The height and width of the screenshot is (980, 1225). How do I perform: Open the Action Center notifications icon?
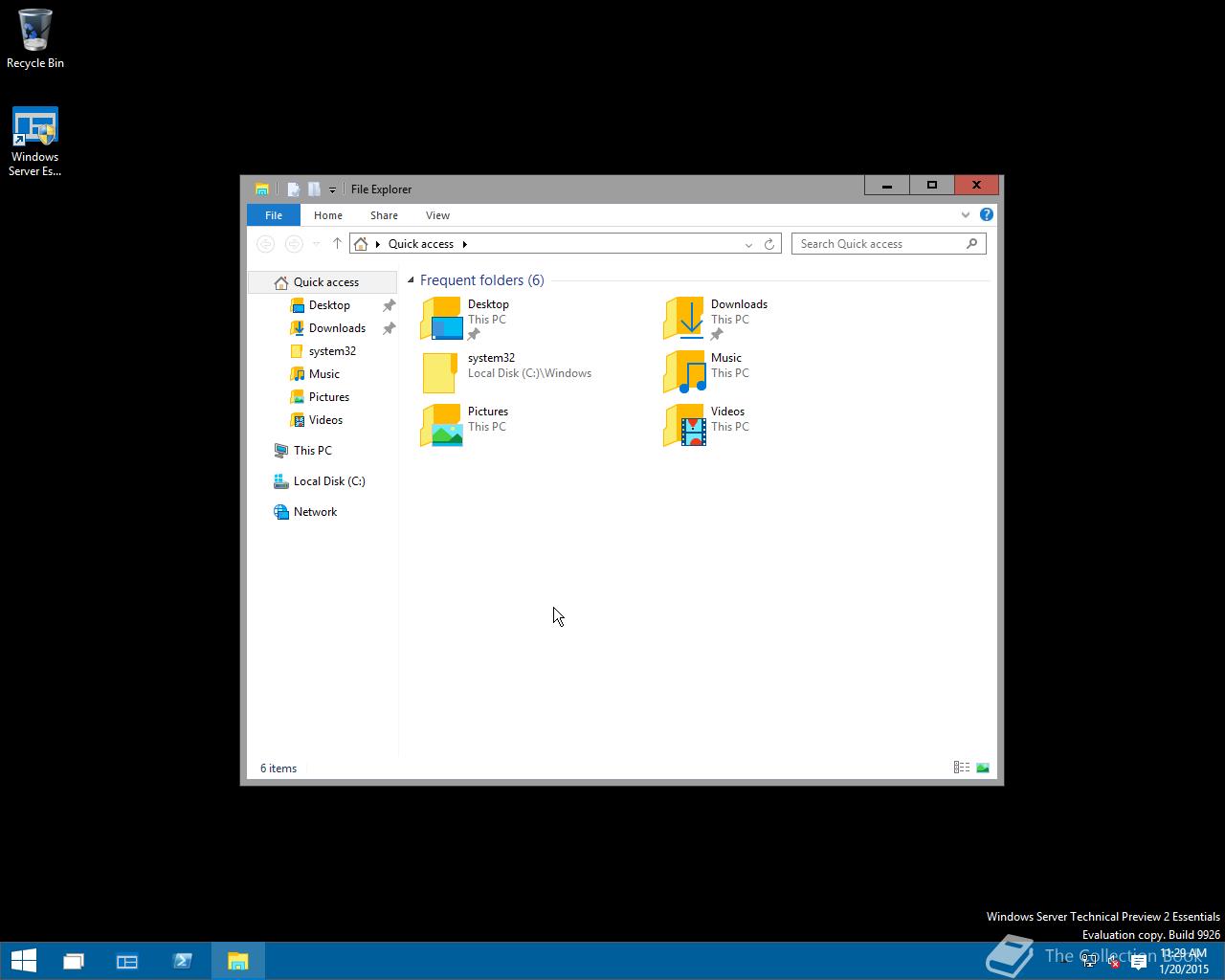click(1138, 962)
